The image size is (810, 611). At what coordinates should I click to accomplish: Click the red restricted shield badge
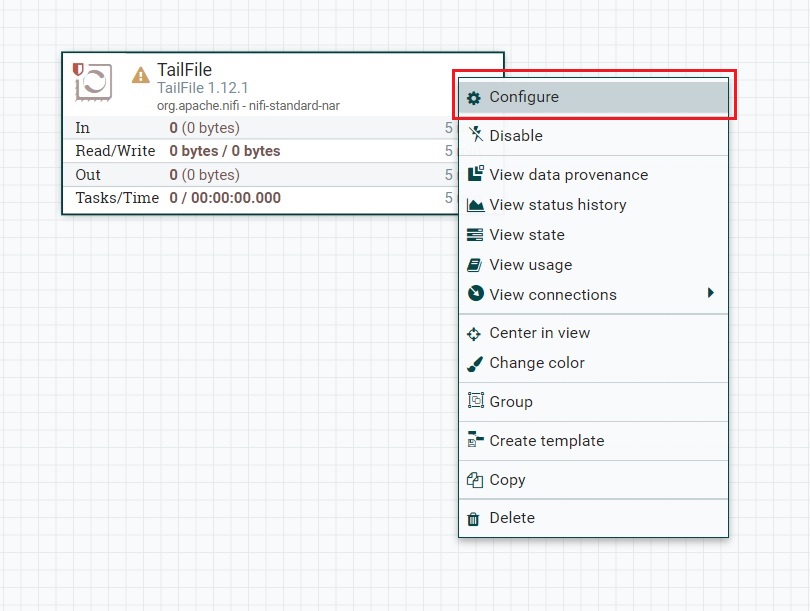coord(78,69)
